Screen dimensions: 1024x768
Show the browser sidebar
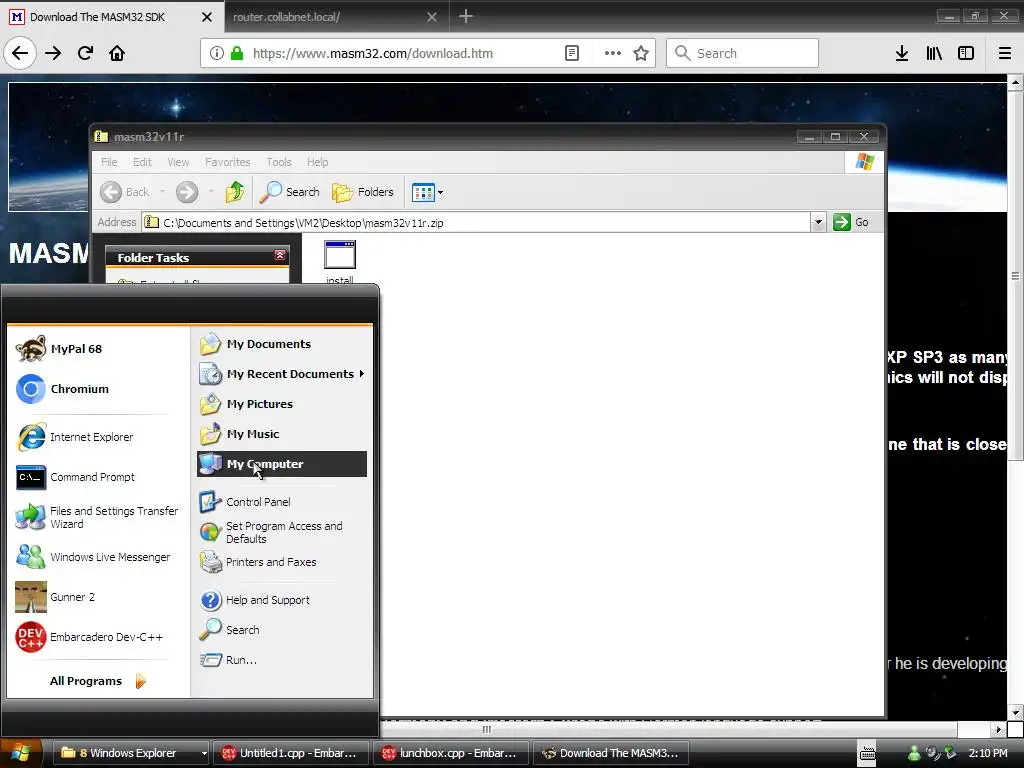click(966, 53)
